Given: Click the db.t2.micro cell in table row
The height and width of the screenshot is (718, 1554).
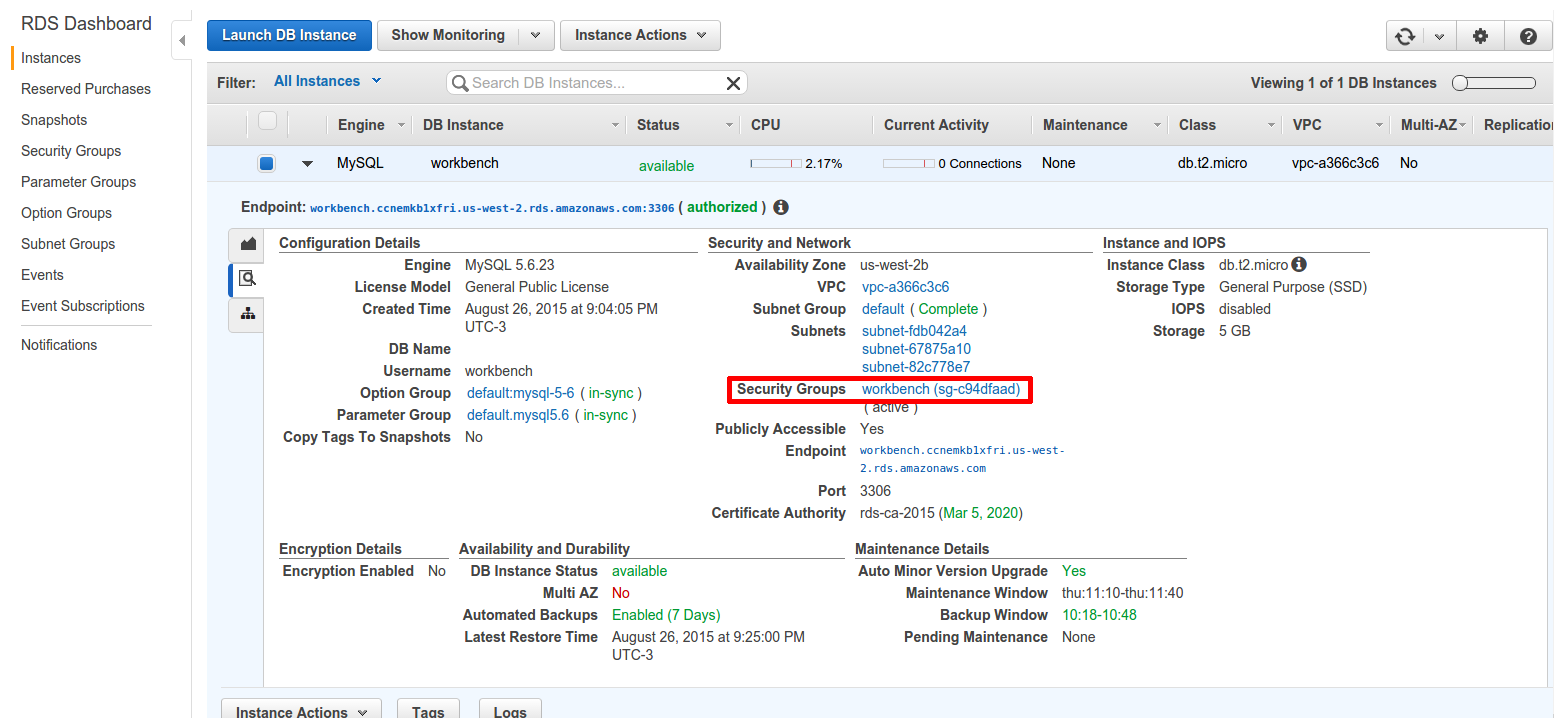Looking at the screenshot, I should coord(1212,163).
